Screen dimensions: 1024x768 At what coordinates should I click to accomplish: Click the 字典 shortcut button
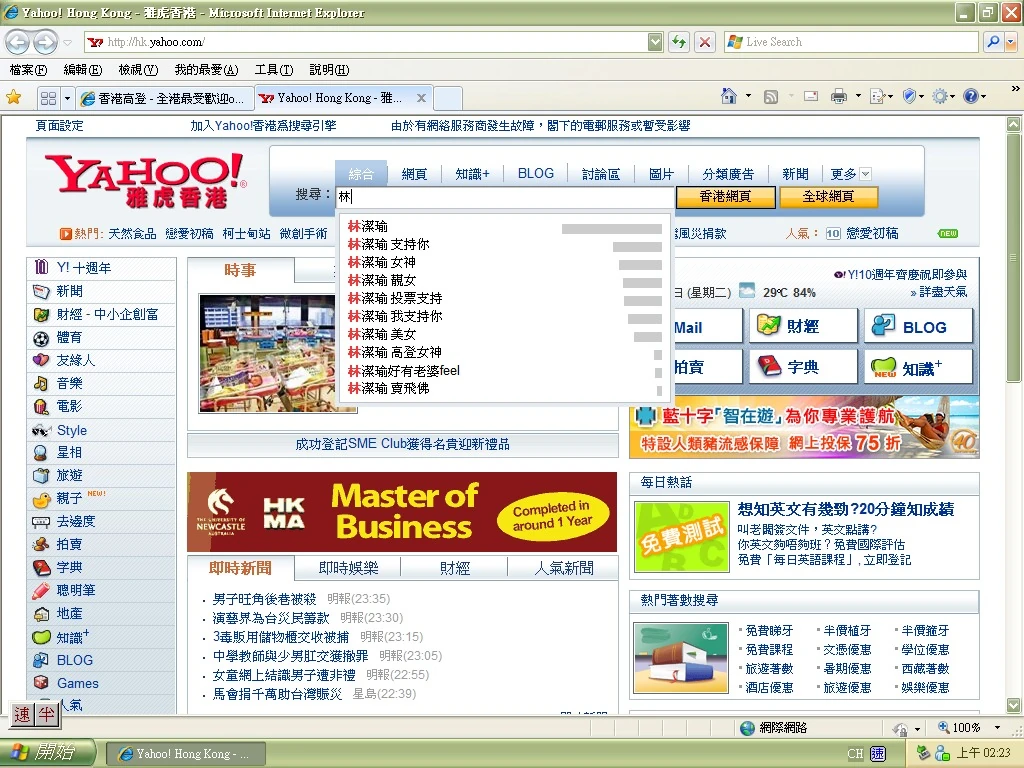[803, 366]
